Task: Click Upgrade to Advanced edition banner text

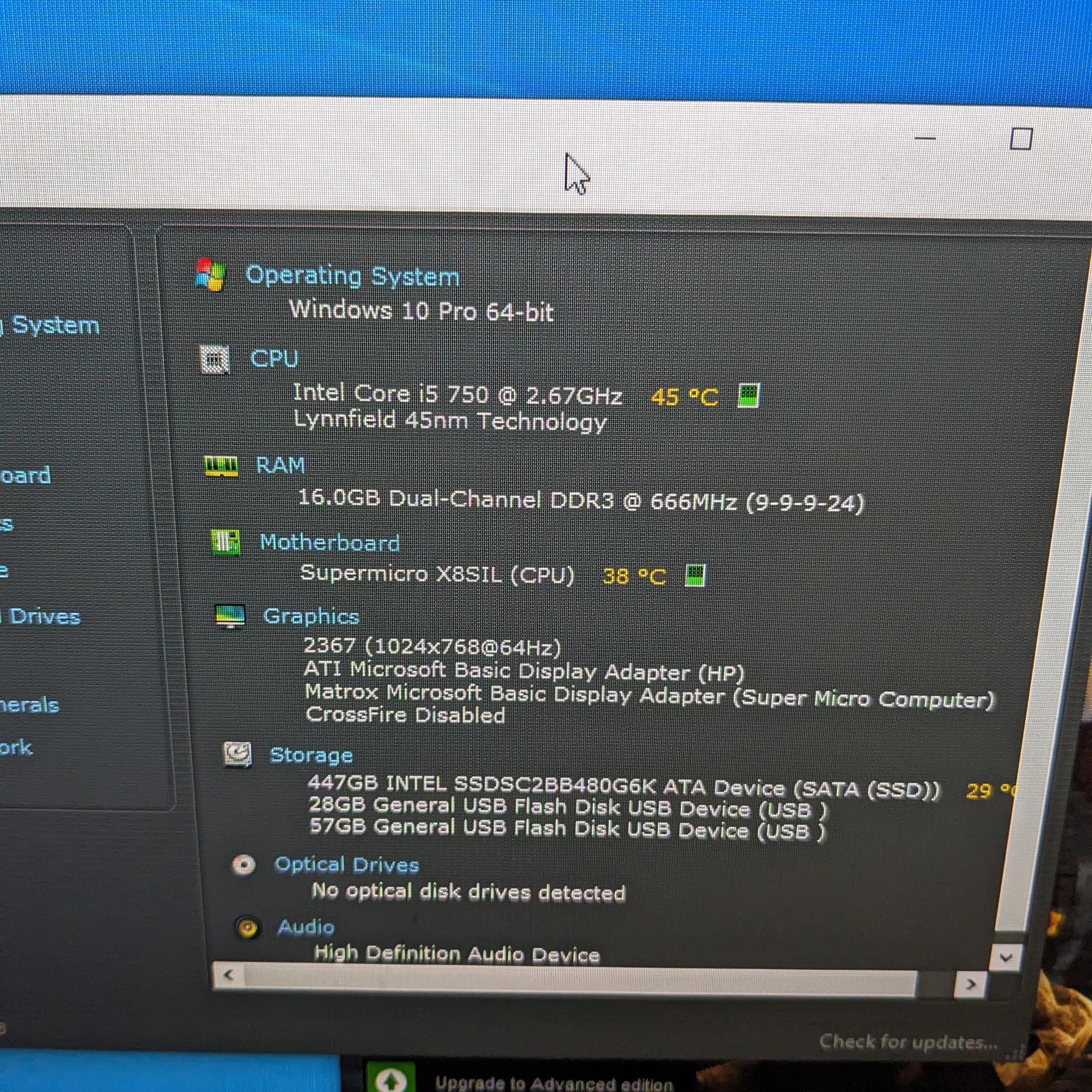Action: click(554, 1083)
